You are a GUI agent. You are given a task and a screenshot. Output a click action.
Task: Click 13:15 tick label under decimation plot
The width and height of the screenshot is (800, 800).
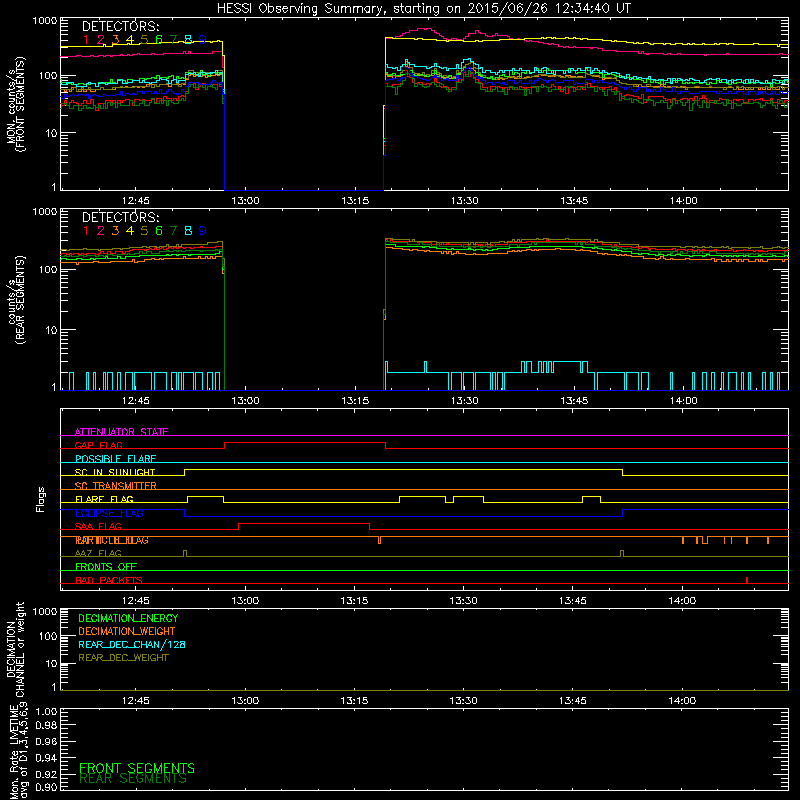354,701
